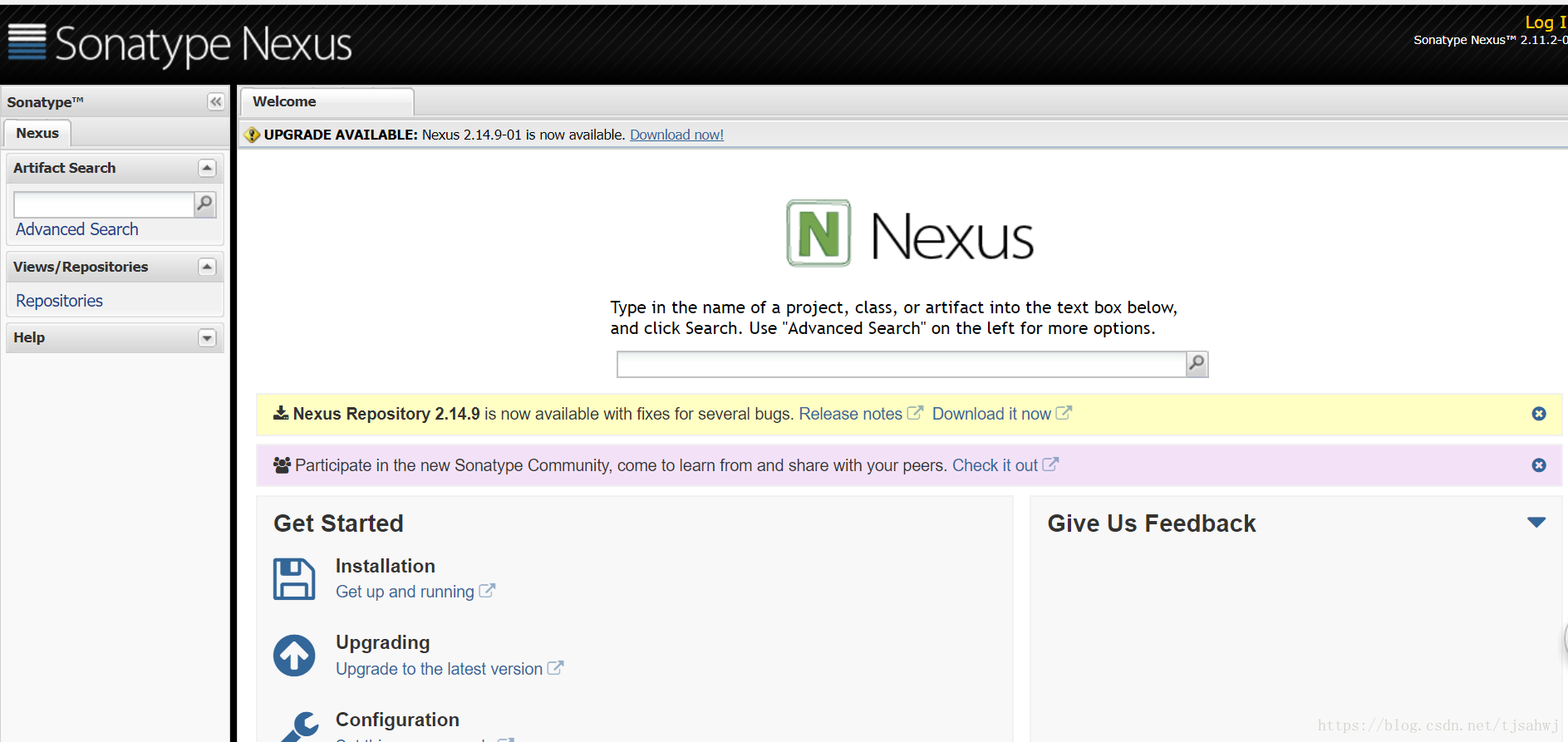Open the Check it out community link

coord(995,465)
